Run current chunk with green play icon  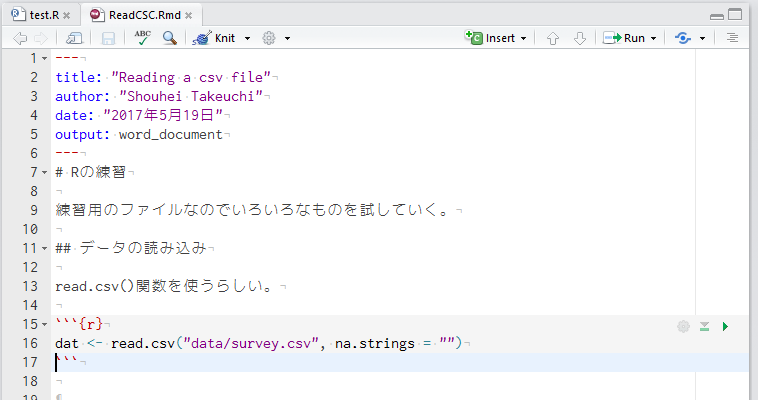pos(725,326)
